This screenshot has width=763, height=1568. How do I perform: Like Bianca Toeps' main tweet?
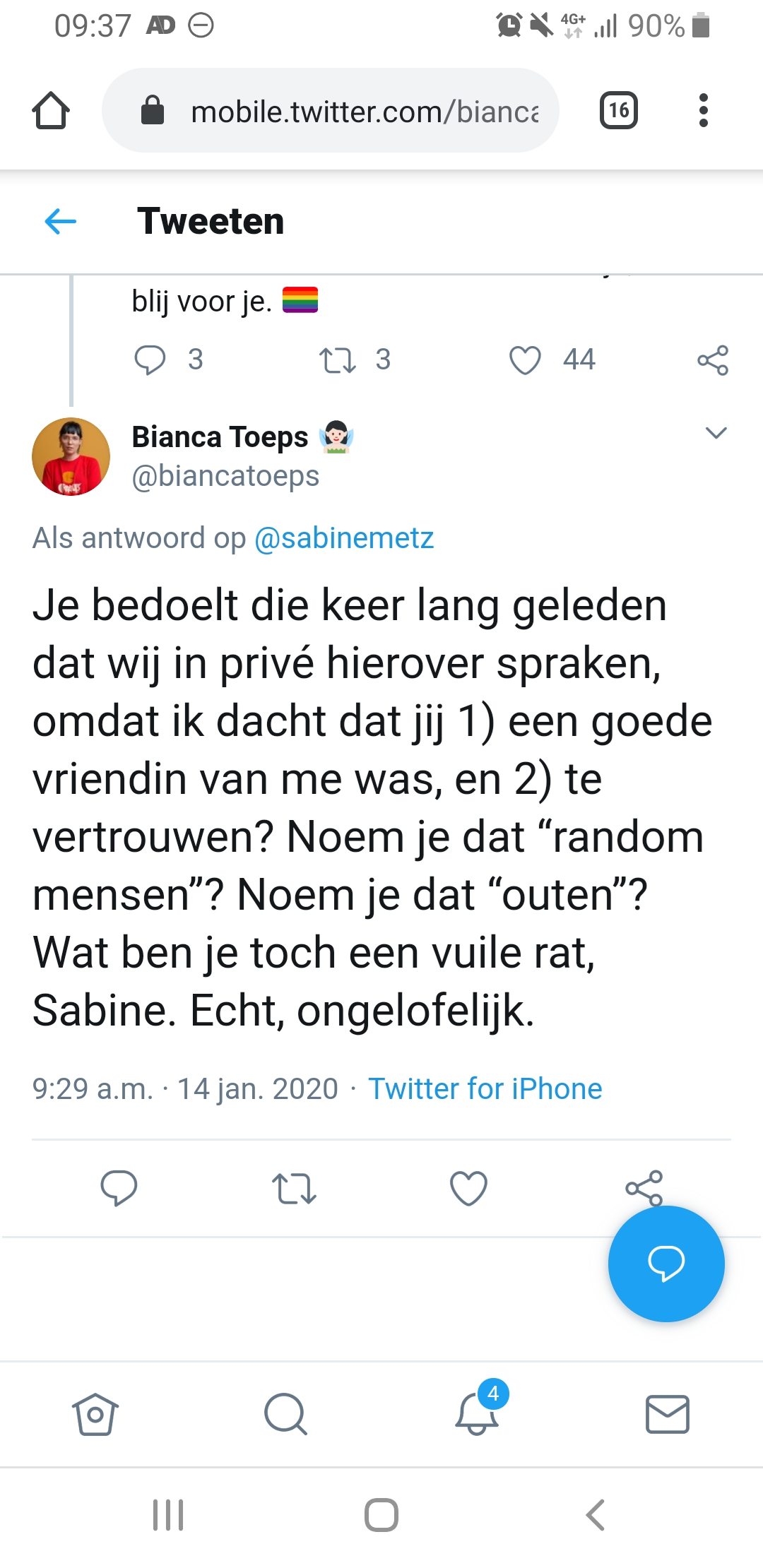click(x=468, y=1188)
